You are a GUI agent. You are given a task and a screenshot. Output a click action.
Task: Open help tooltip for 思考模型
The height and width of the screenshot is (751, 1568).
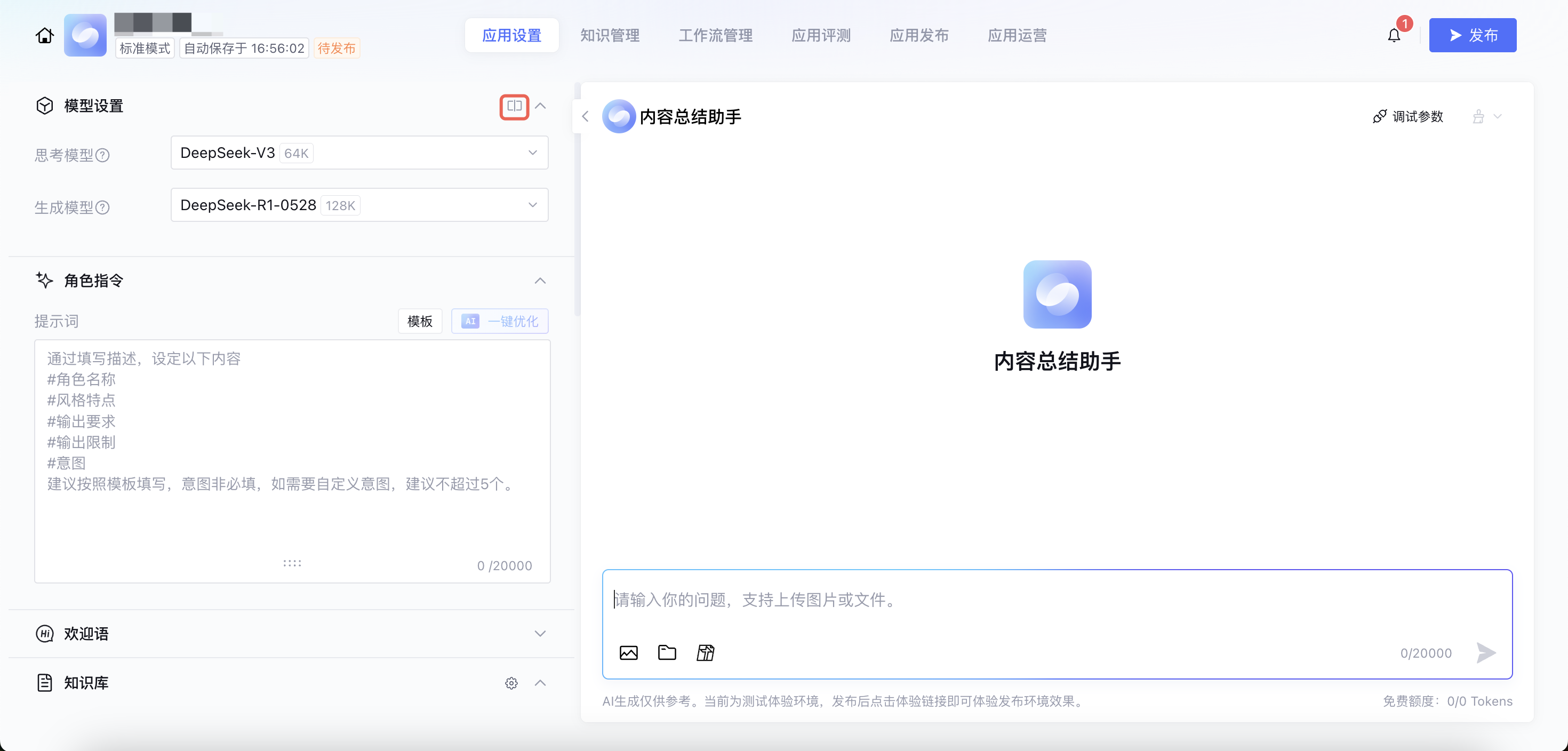(103, 155)
